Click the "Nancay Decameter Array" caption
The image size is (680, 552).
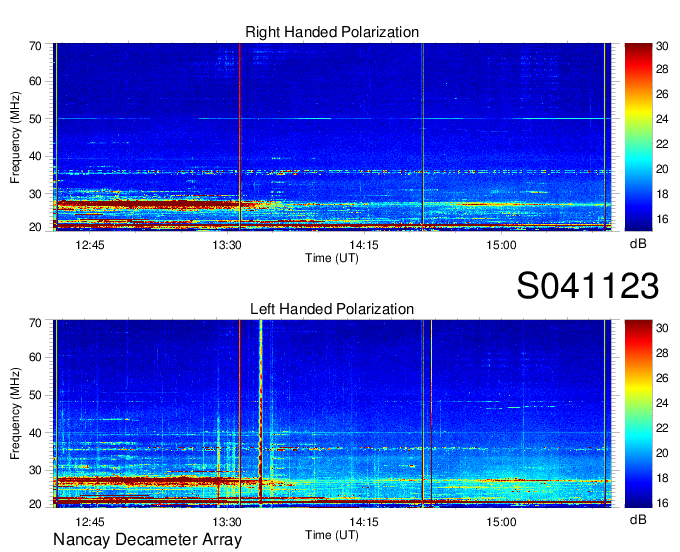147,540
